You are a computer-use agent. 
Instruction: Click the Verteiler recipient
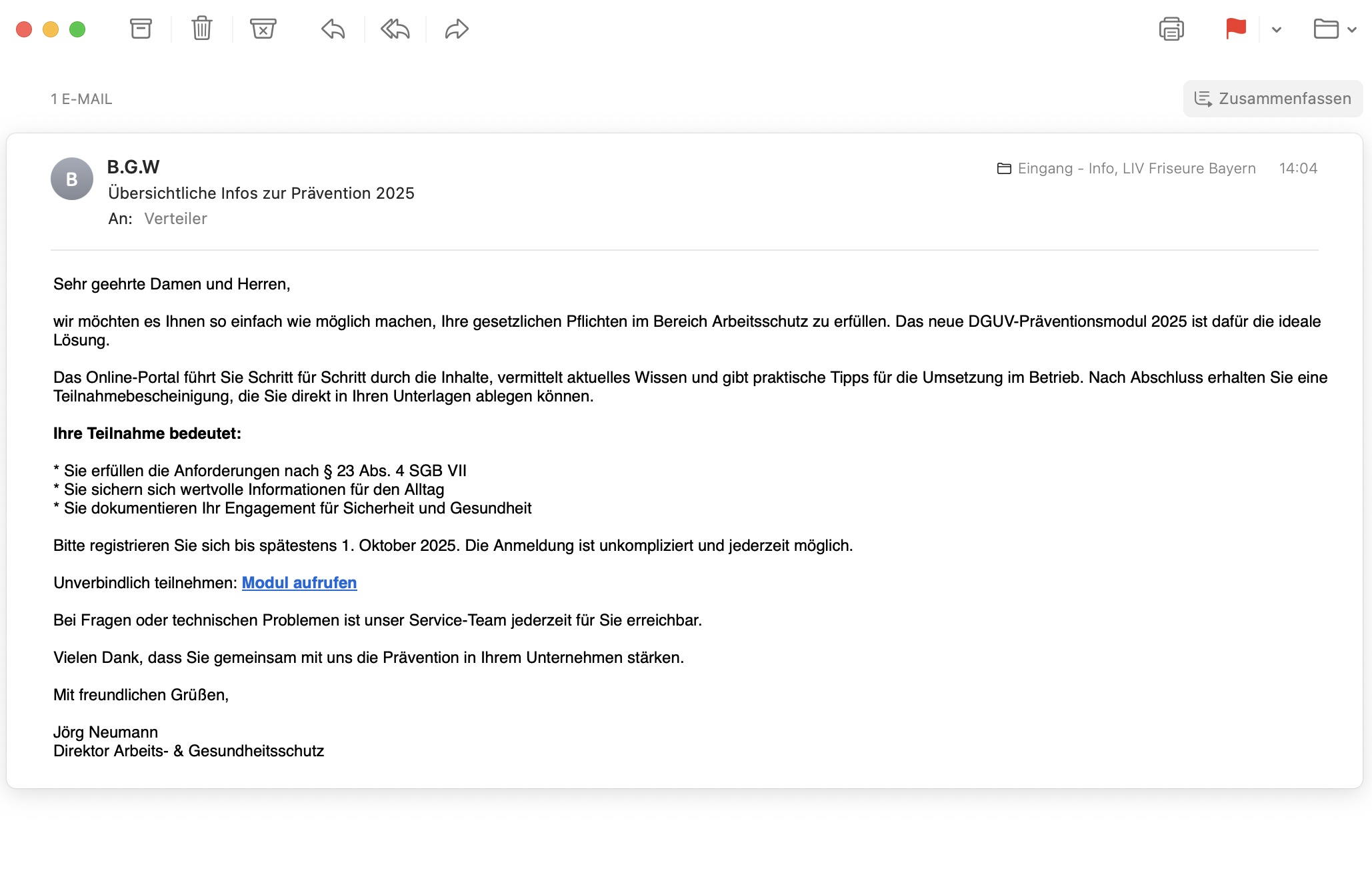(x=175, y=219)
